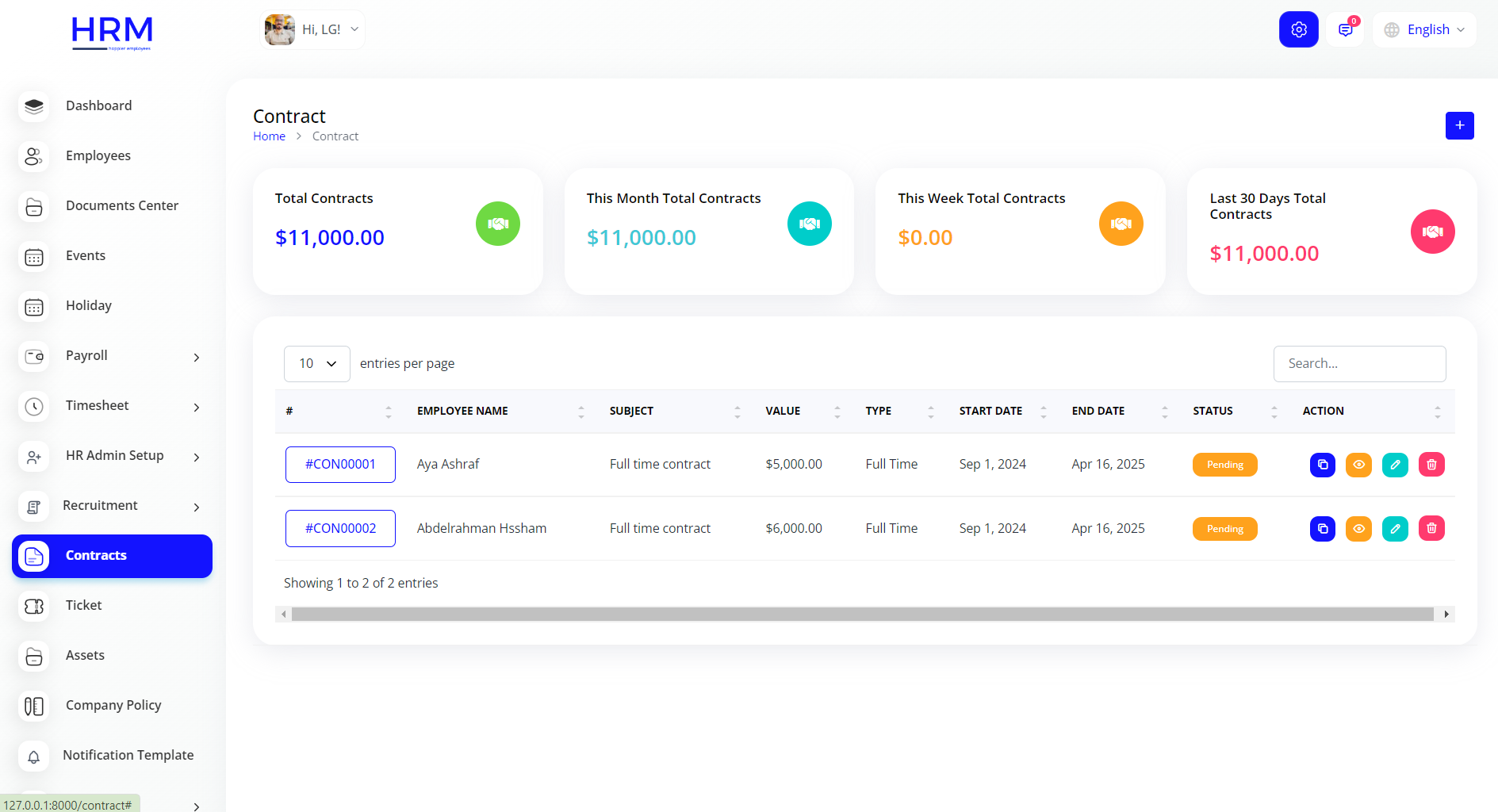Image resolution: width=1498 pixels, height=812 pixels.
Task: Open Employees in the sidebar
Action: point(98,156)
